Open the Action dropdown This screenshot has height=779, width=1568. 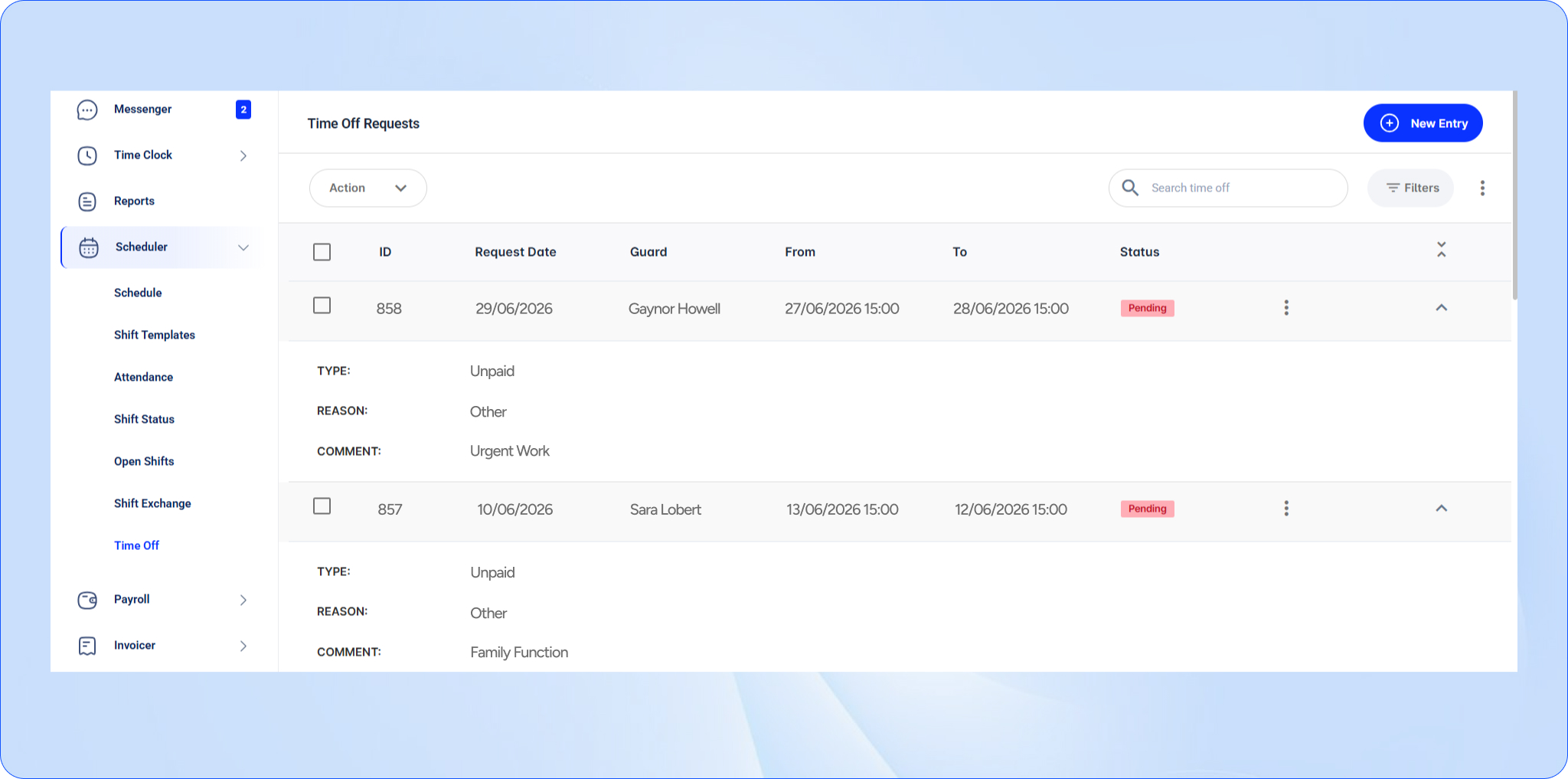pos(368,188)
